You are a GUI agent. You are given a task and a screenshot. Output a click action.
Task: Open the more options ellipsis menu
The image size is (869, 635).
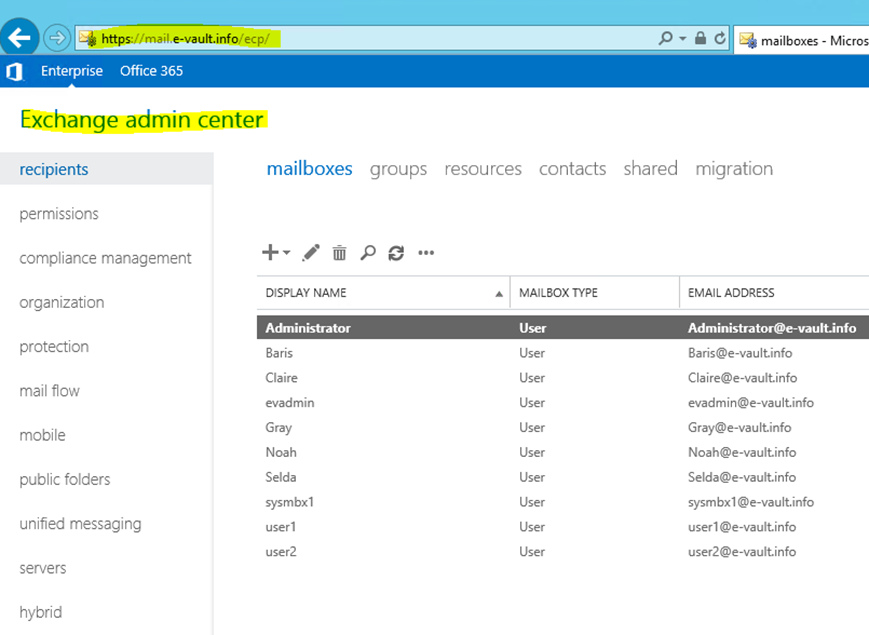[426, 253]
